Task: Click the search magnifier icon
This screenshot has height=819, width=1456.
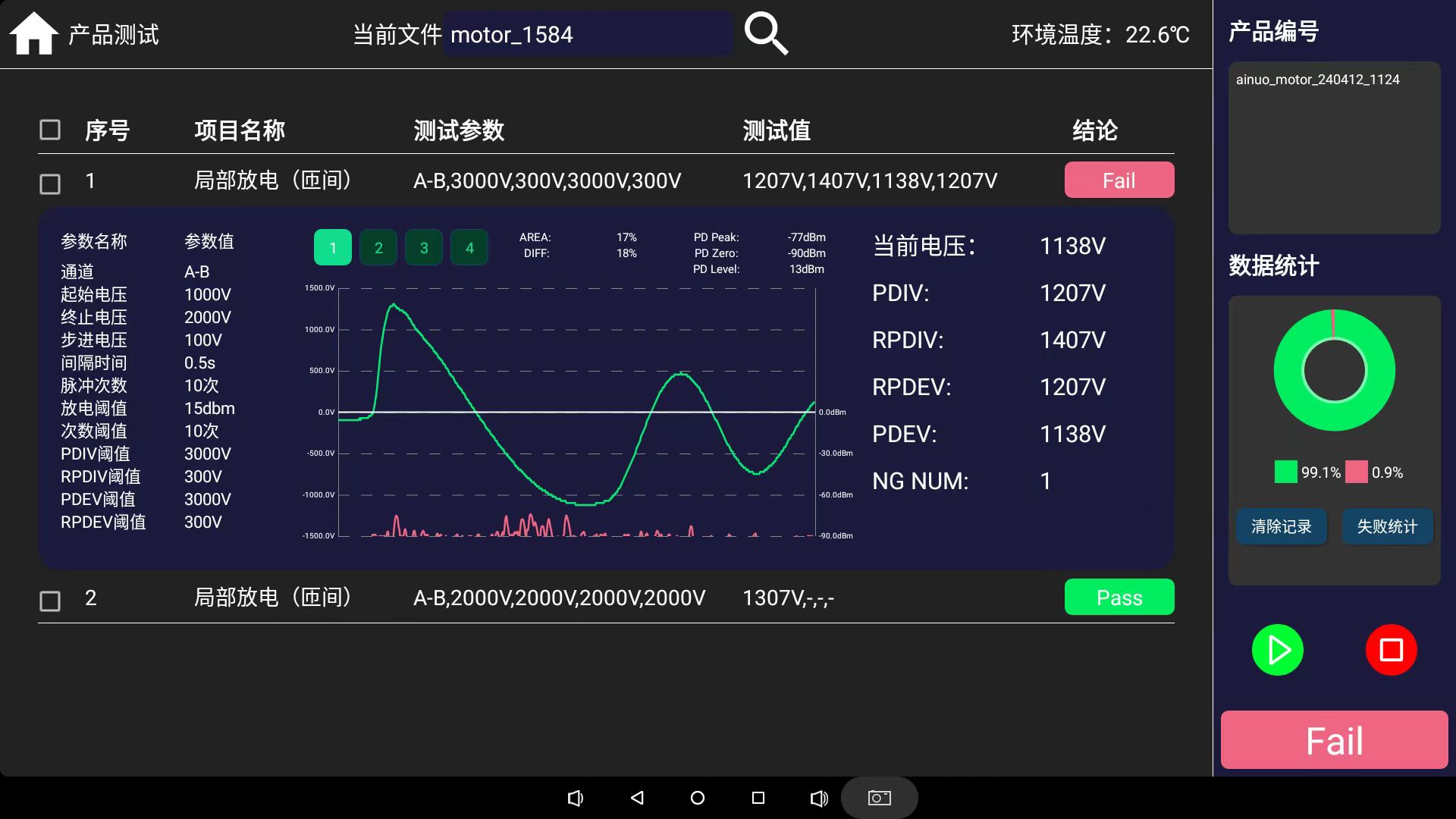Action: point(766,33)
